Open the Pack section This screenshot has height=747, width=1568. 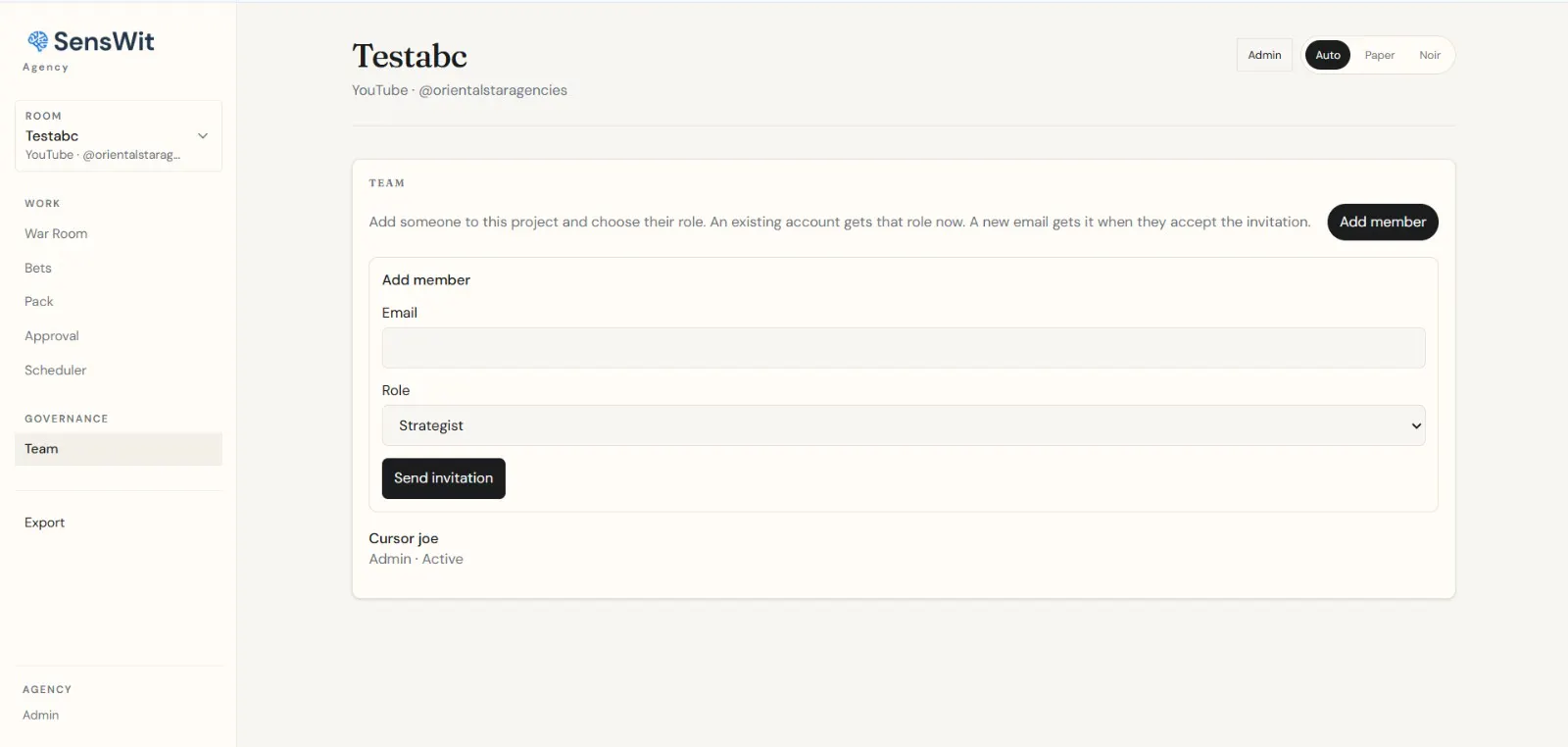(x=39, y=301)
